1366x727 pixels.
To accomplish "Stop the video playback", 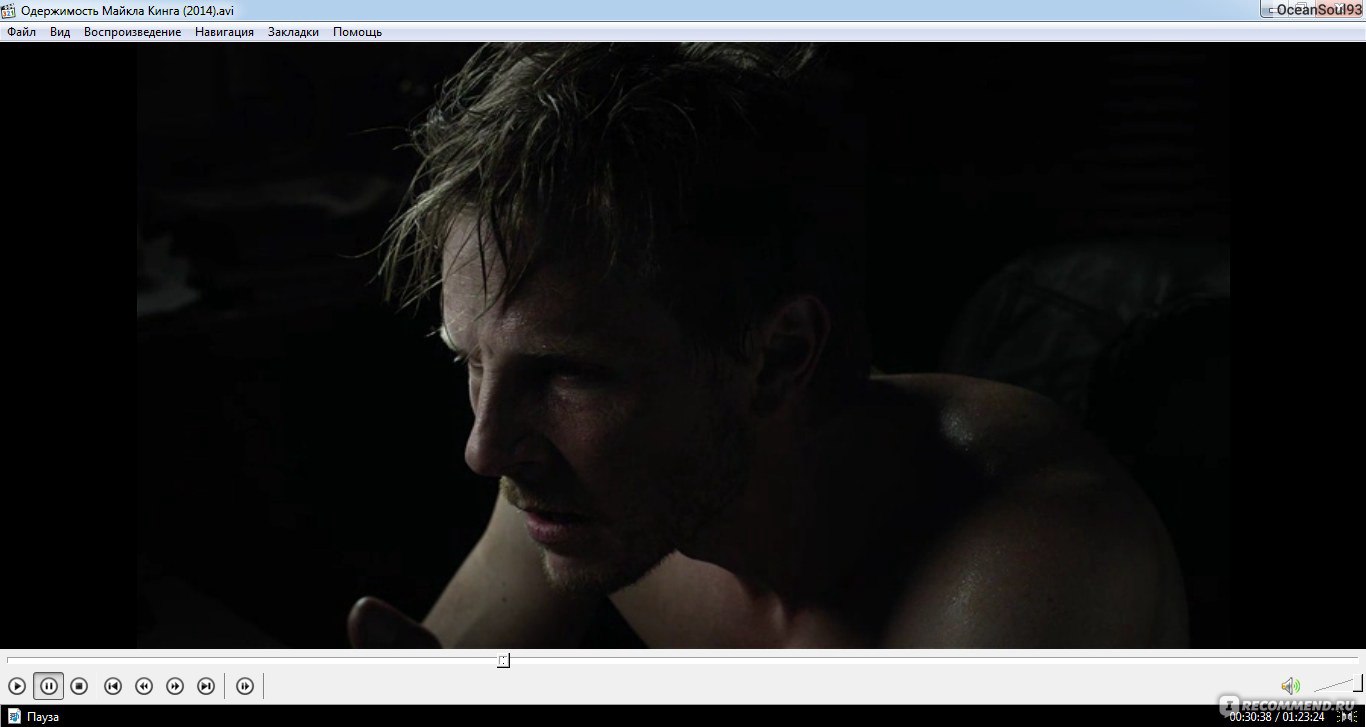I will click(x=79, y=686).
